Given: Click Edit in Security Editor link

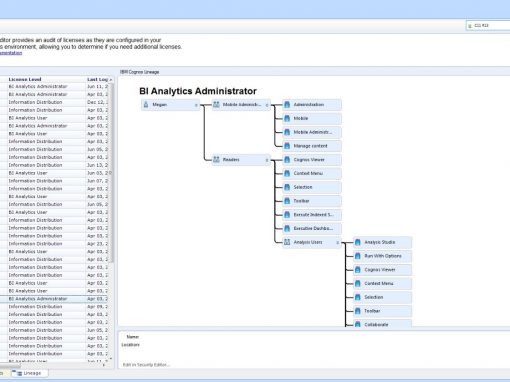Looking at the screenshot, I should (146, 365).
